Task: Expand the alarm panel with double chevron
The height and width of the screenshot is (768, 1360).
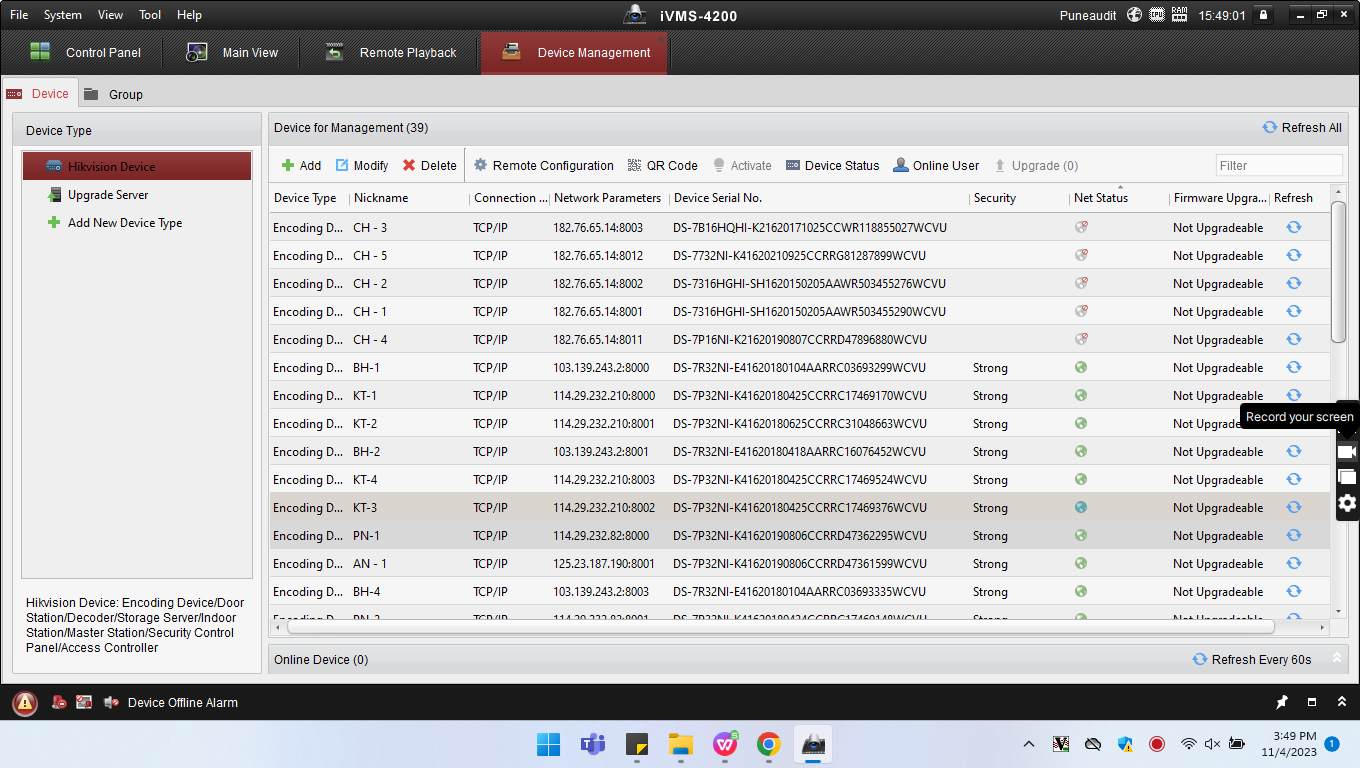Action: tap(1342, 703)
